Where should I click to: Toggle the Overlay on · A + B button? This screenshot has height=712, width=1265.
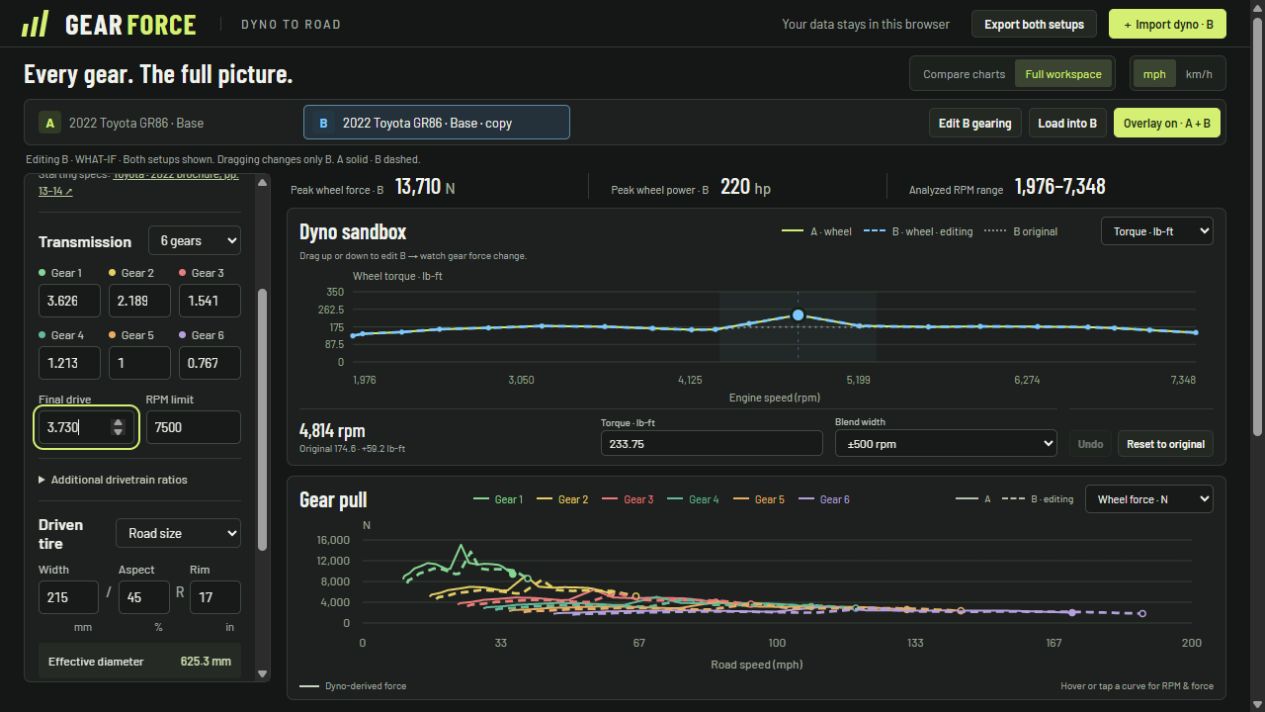pos(1167,123)
